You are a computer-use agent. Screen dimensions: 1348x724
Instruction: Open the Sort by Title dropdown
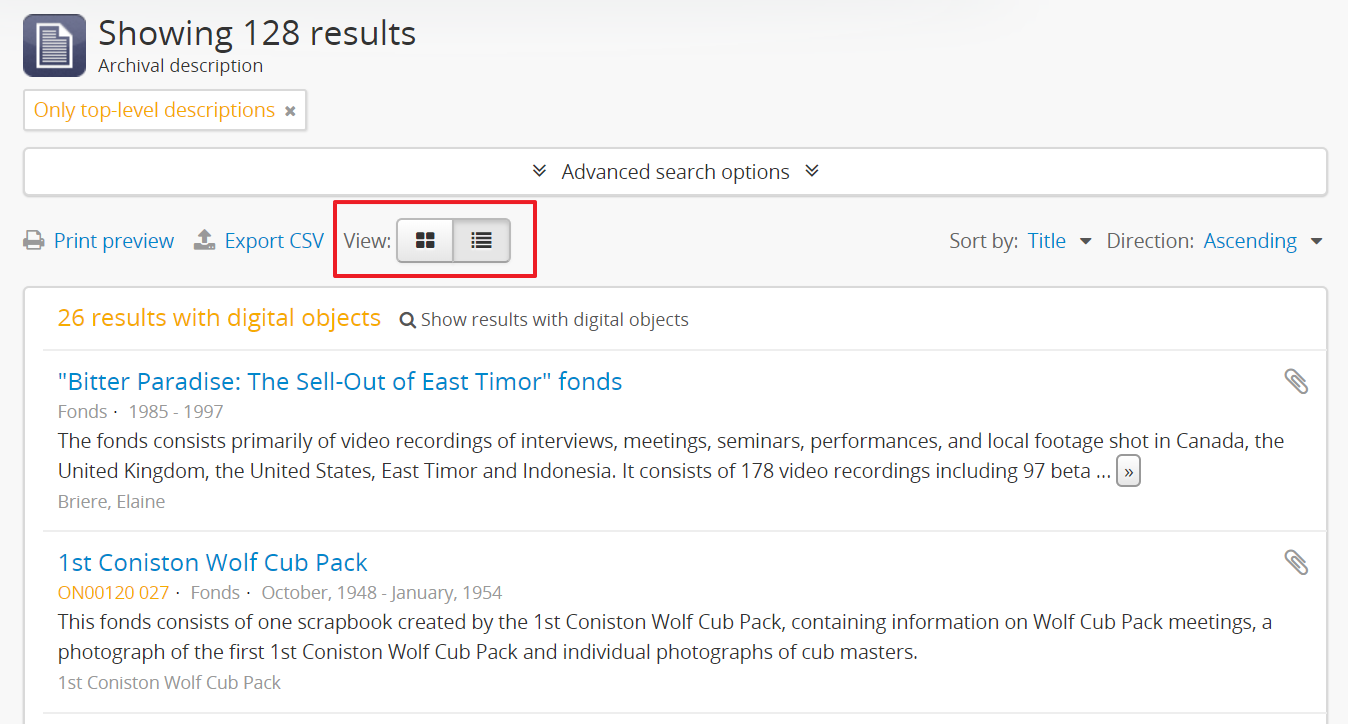click(1059, 241)
